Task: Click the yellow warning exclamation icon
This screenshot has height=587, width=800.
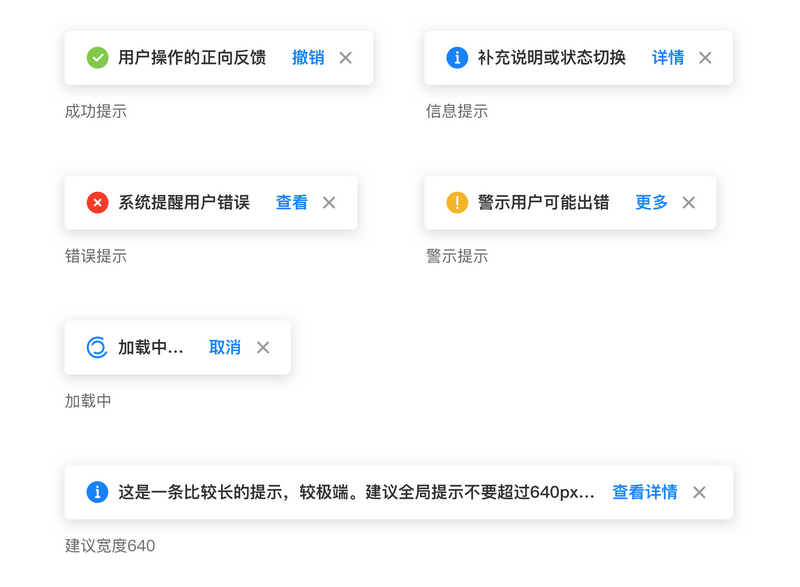Action: (x=457, y=203)
